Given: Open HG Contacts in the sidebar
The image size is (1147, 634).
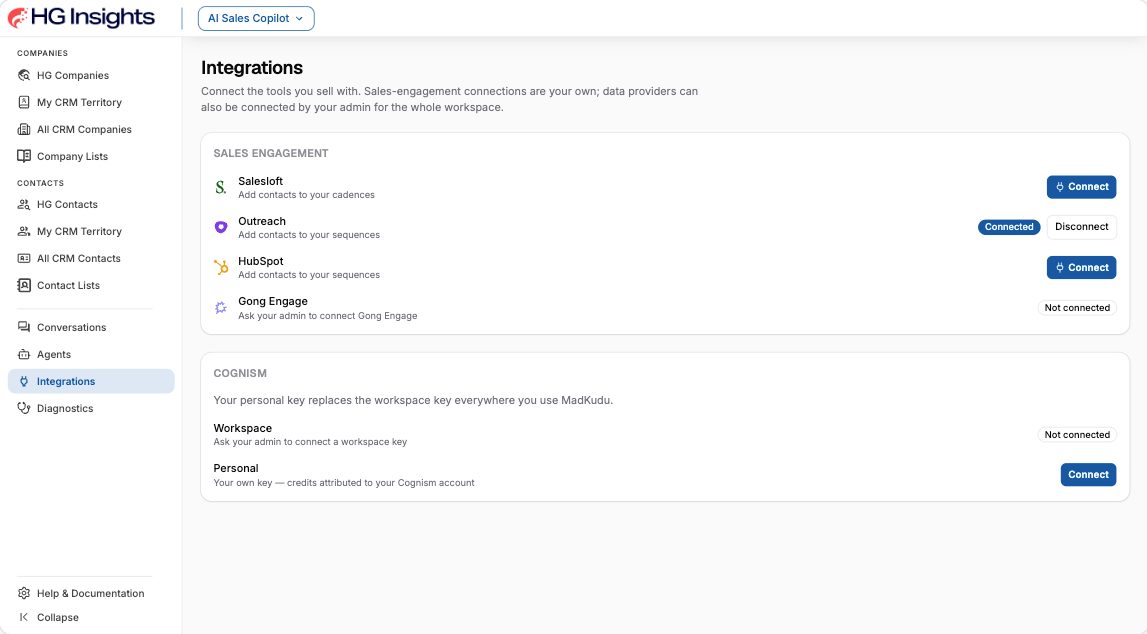Looking at the screenshot, I should click(91, 205).
